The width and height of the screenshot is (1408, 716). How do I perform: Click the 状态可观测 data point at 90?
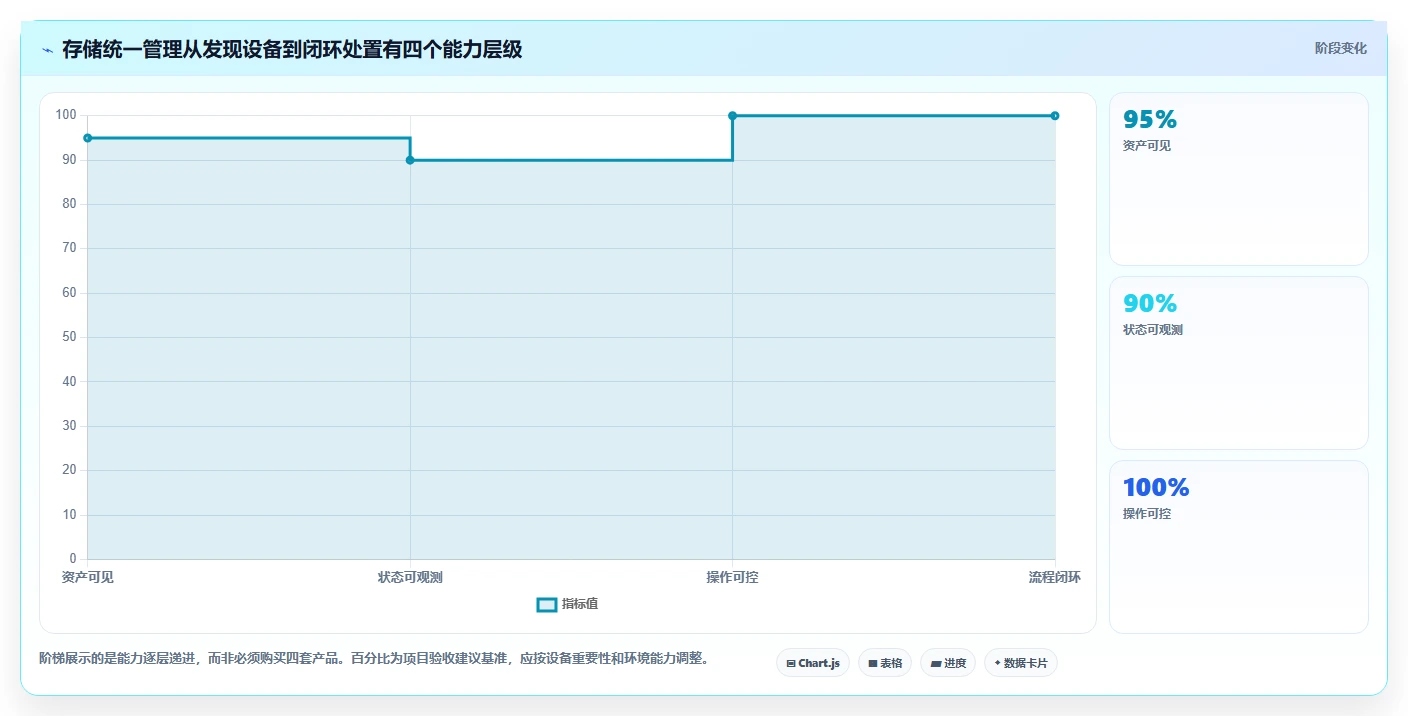coord(410,160)
